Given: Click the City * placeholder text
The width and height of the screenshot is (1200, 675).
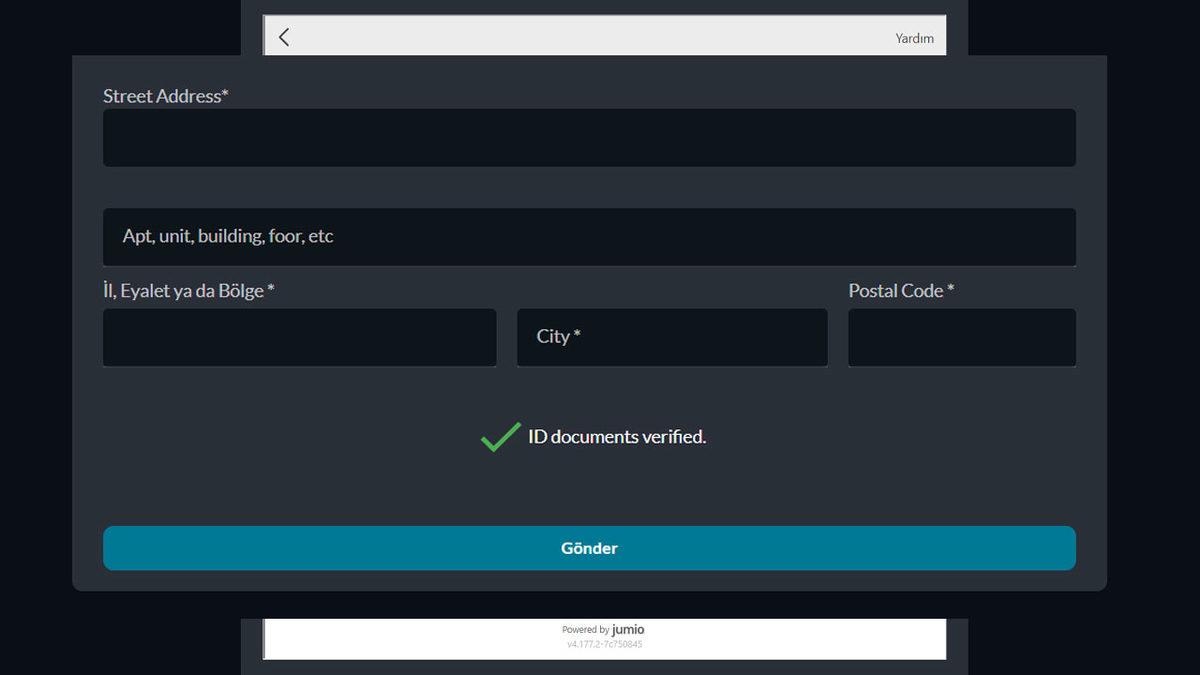Looking at the screenshot, I should [x=558, y=337].
